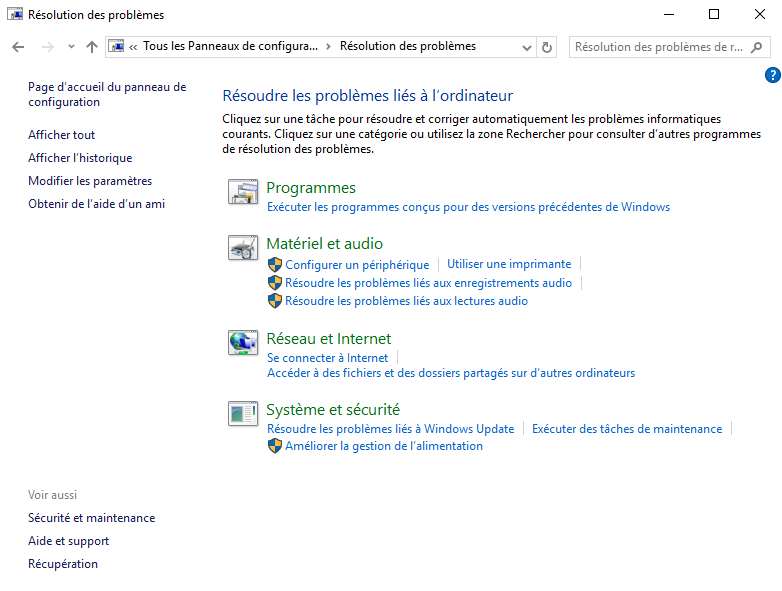Screen dimensions: 782x591
Task: Click Obtenir de l'aide d'un ami
Action: tap(97, 204)
